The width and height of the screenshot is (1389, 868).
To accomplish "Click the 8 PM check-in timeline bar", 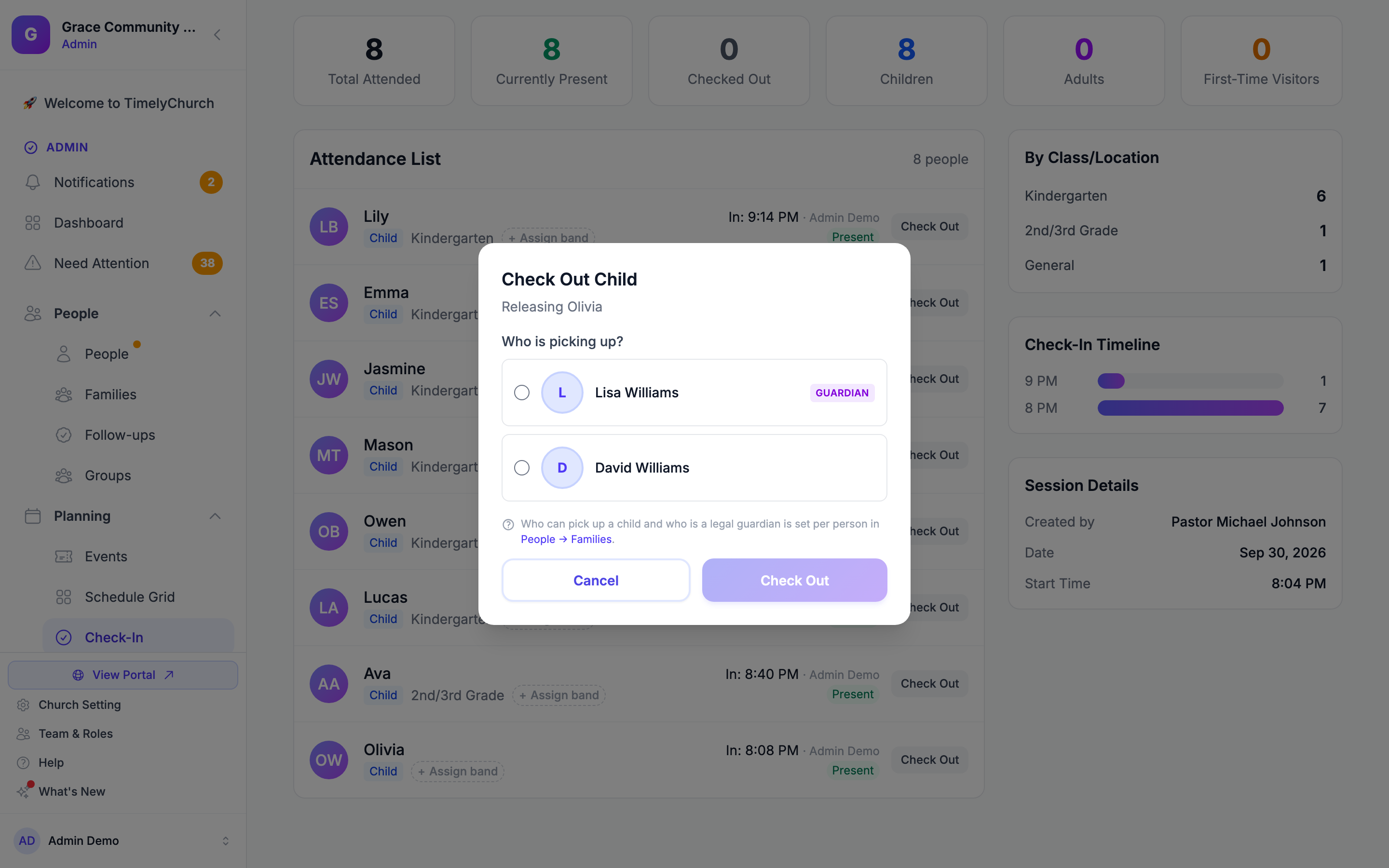I will pyautogui.click(x=1190, y=408).
